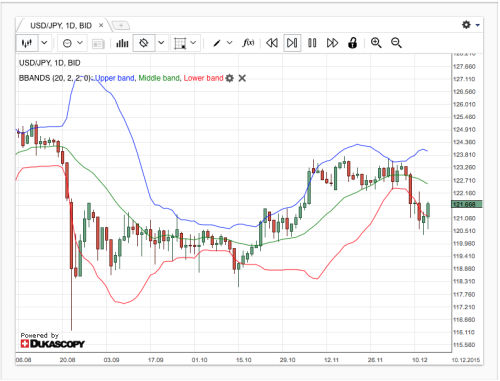
Task: Click the fast-forward chart button
Action: point(332,43)
